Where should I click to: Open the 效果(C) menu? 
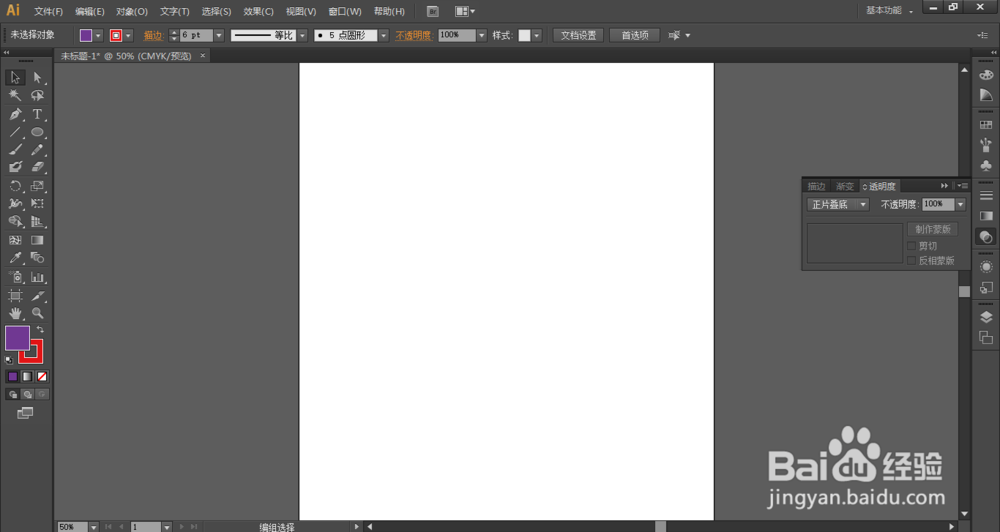[x=258, y=11]
